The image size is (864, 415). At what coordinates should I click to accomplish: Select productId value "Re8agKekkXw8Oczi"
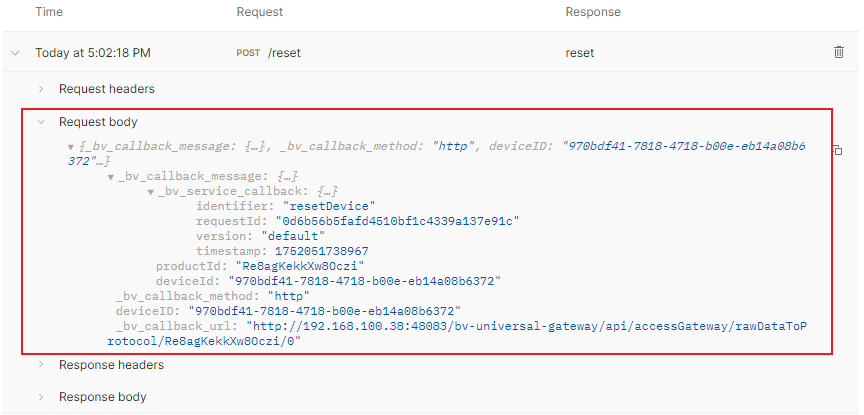(x=300, y=266)
